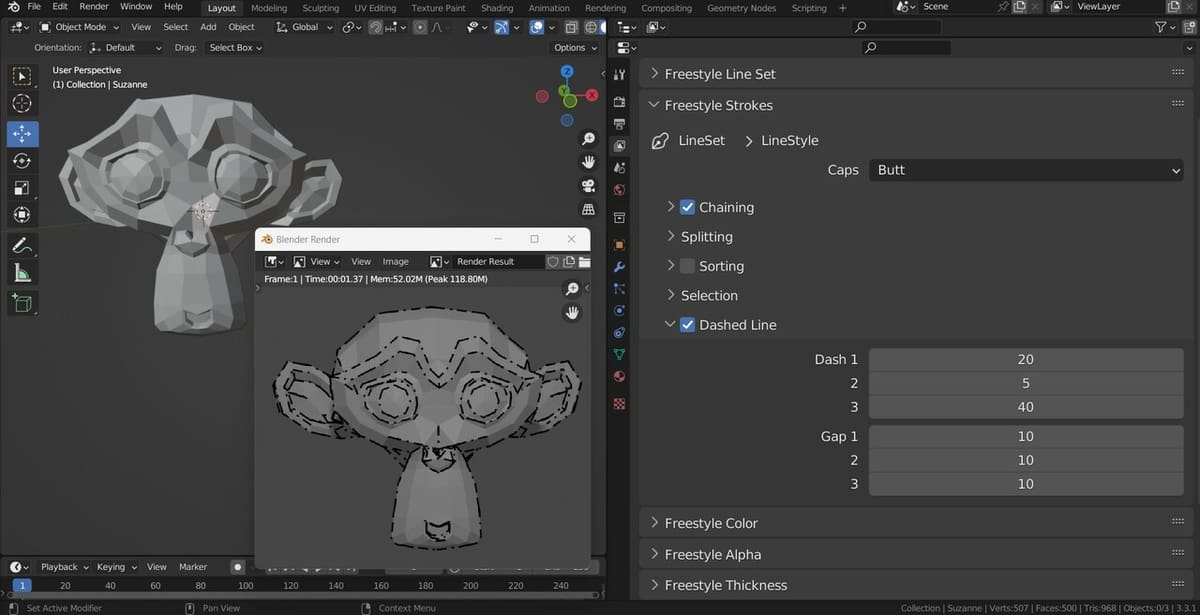Open the Select Box drag dropdown
This screenshot has height=615, width=1200.
click(236, 47)
